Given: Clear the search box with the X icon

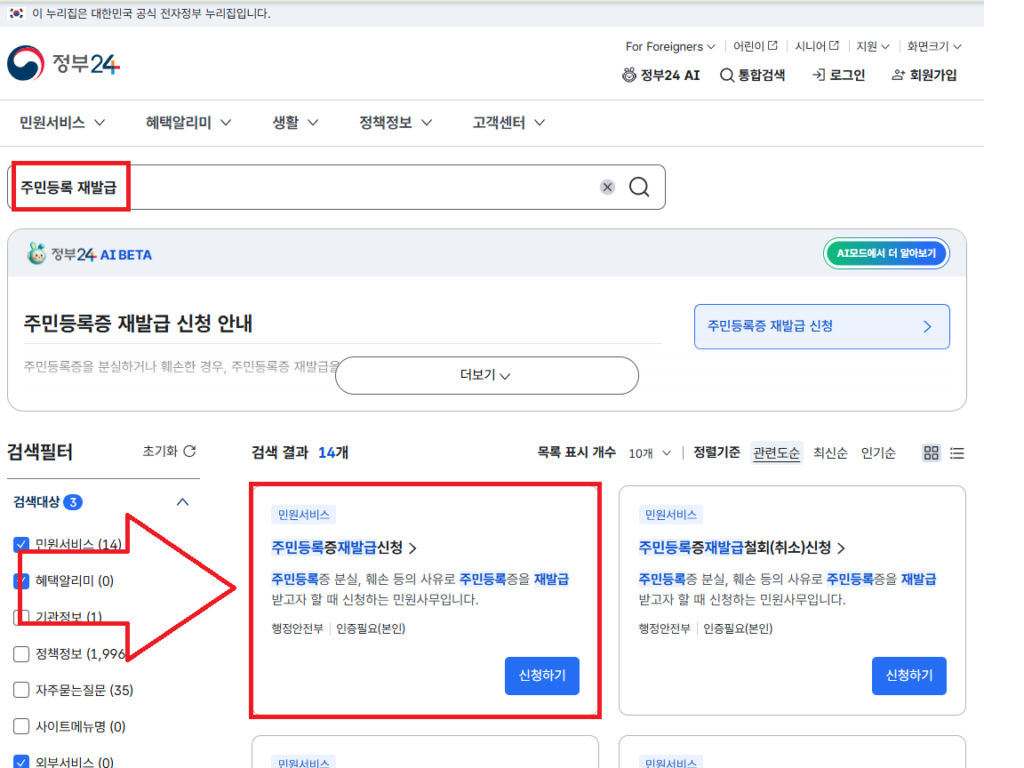Looking at the screenshot, I should point(607,187).
